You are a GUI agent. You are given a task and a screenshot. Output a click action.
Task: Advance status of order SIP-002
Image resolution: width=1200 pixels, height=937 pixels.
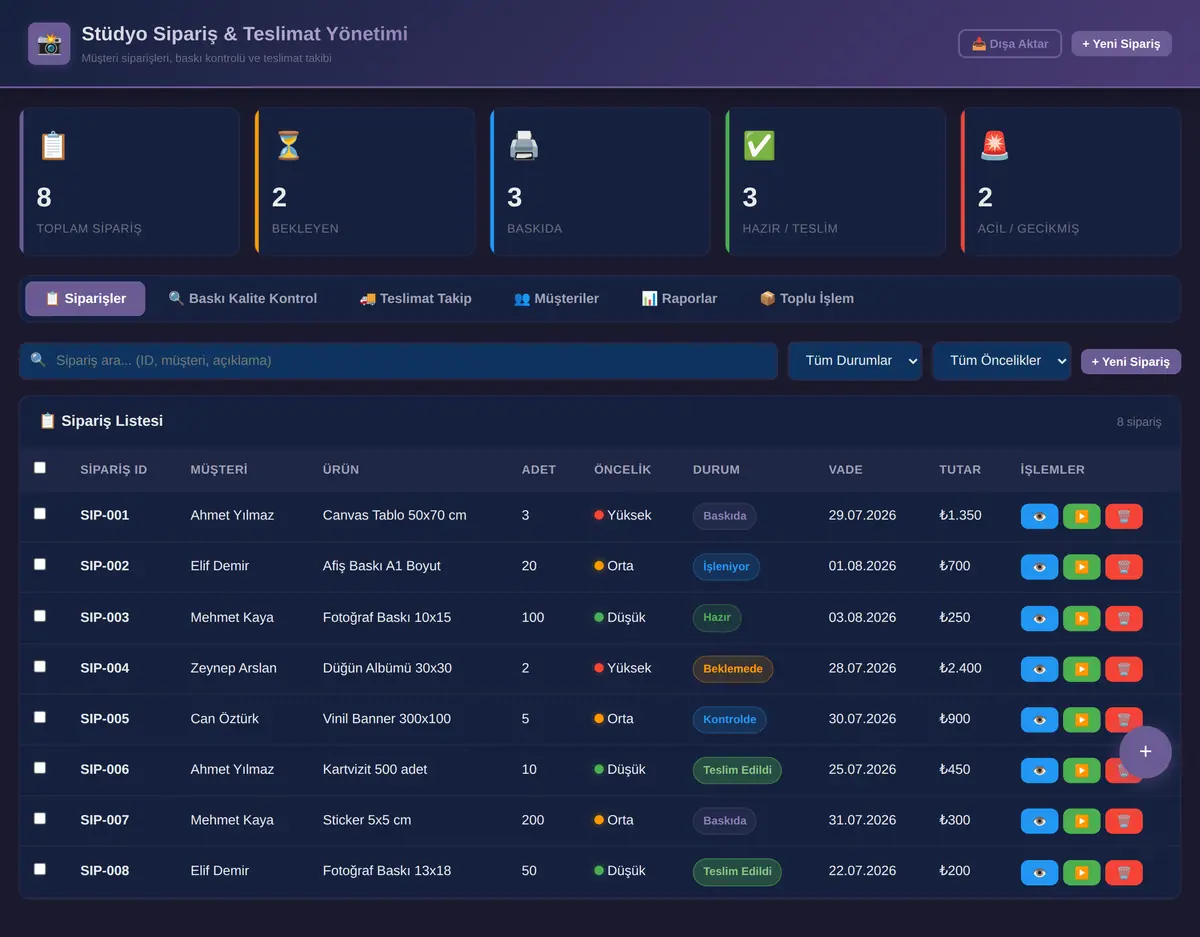coord(1081,567)
